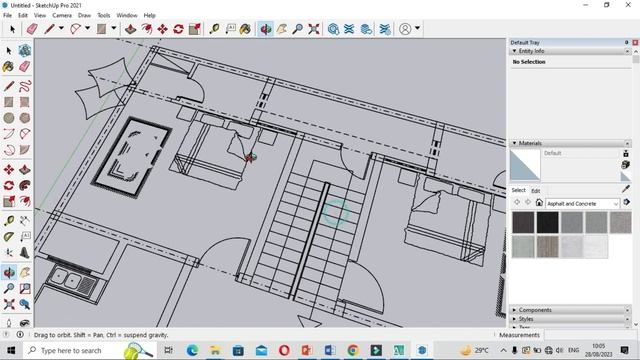Select the Circle tool
Screen dimensions: 640x360
9,118
